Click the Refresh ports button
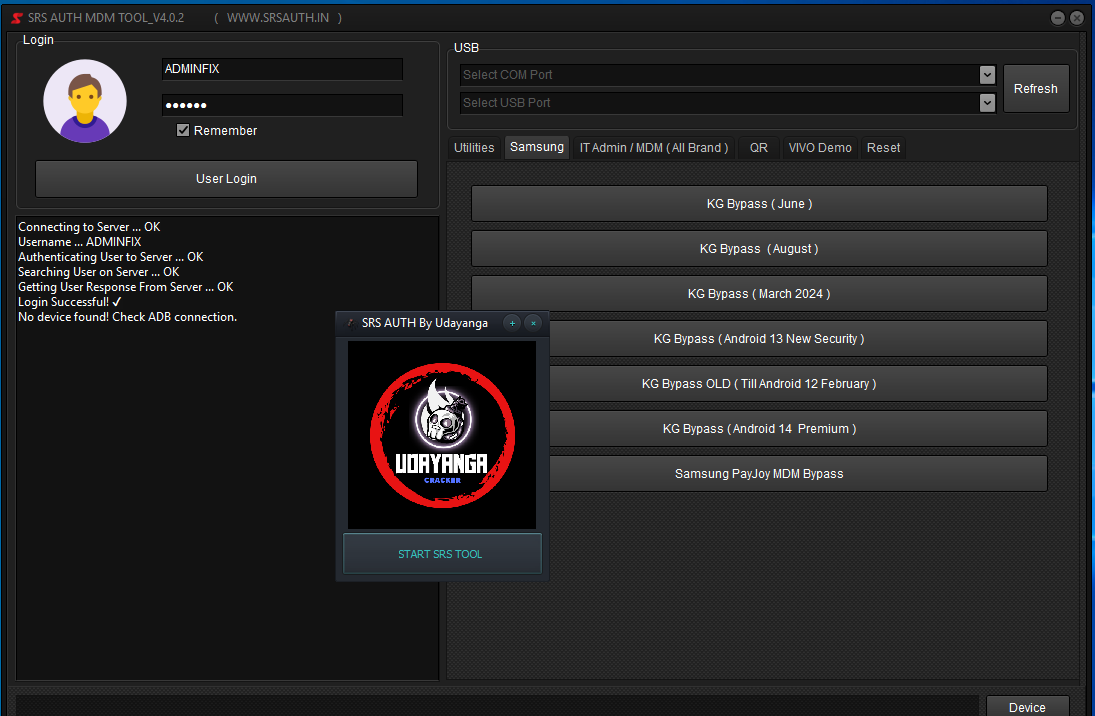Viewport: 1095px width, 716px height. tap(1036, 89)
